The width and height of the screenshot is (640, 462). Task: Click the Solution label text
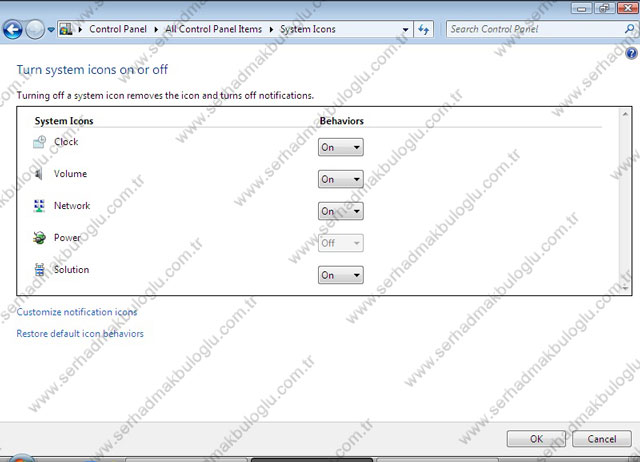coord(71,269)
